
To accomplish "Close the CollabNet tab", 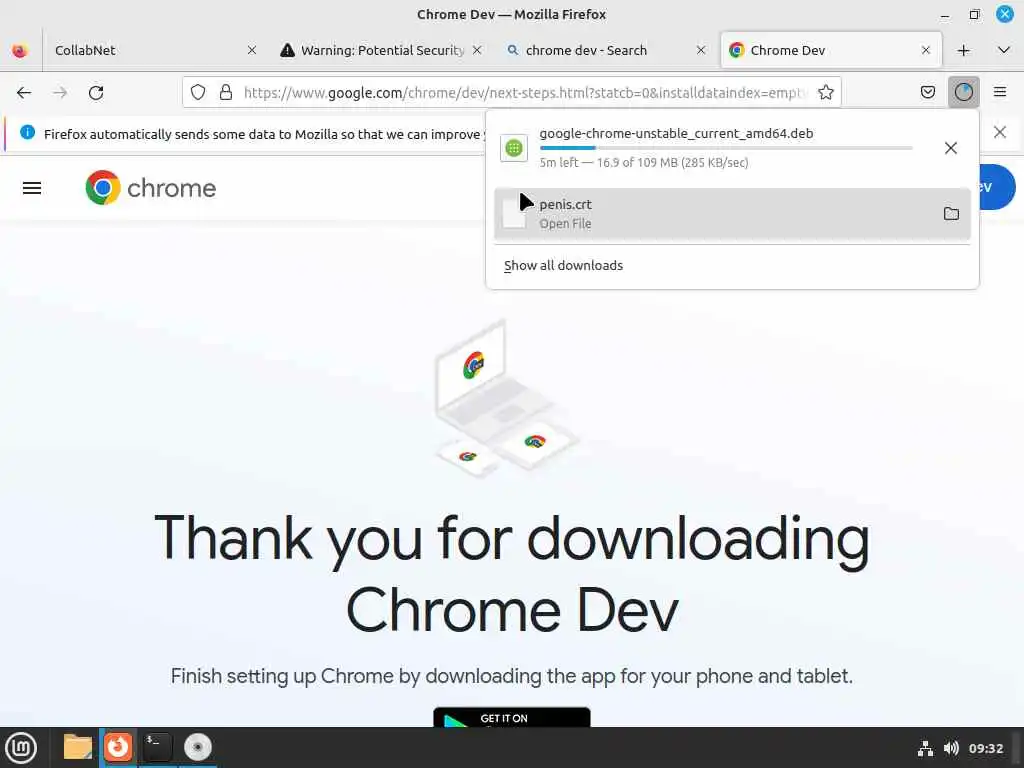I will pos(252,50).
